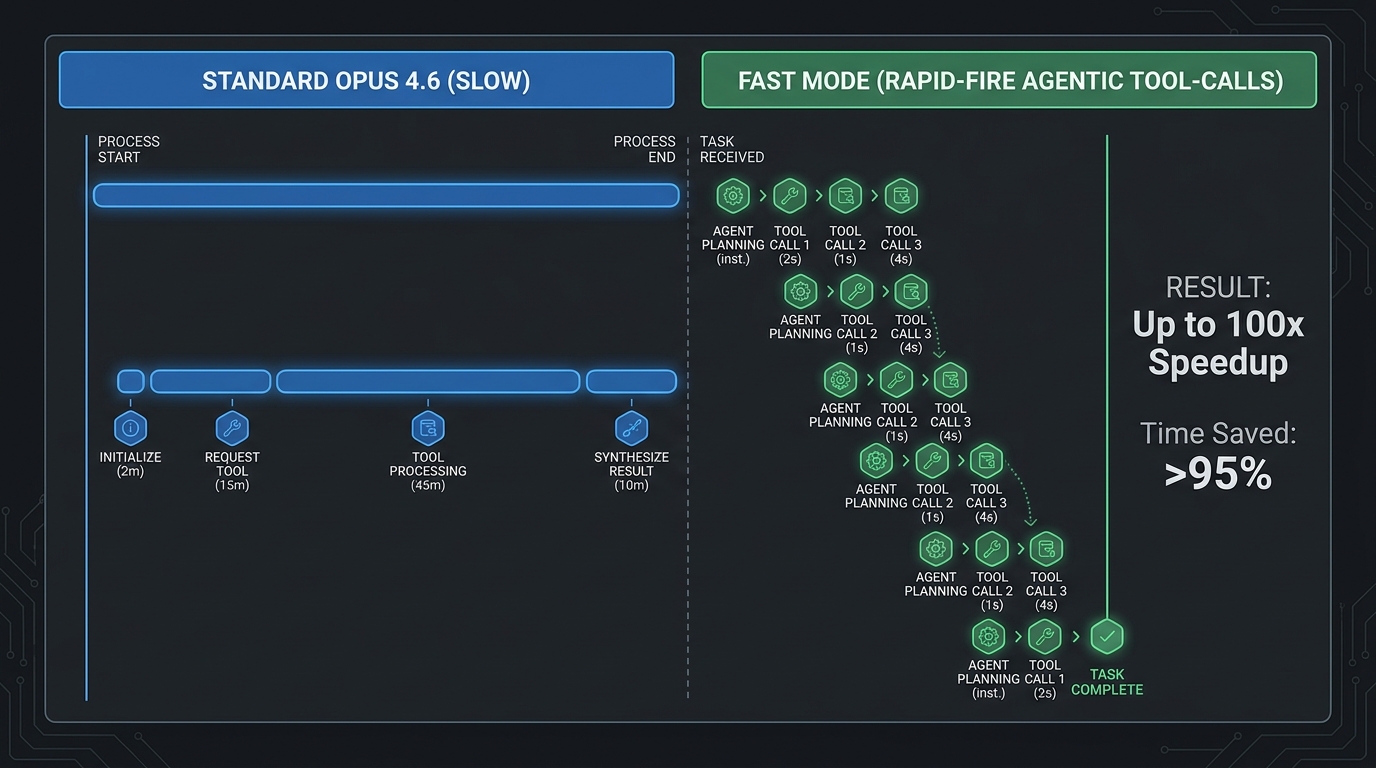Screen dimensions: 1376x768
Task: Click the first Agent Planning gear hexagon
Action: (x=733, y=195)
